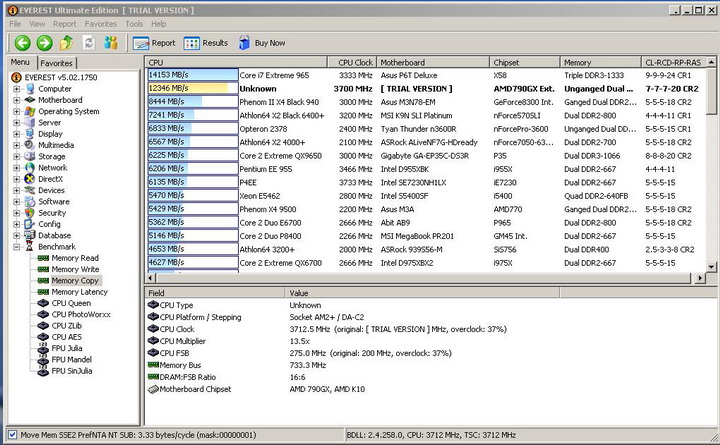Image resolution: width=720 pixels, height=445 pixels.
Task: Click the Buy Now toolbar button
Action: (262, 43)
